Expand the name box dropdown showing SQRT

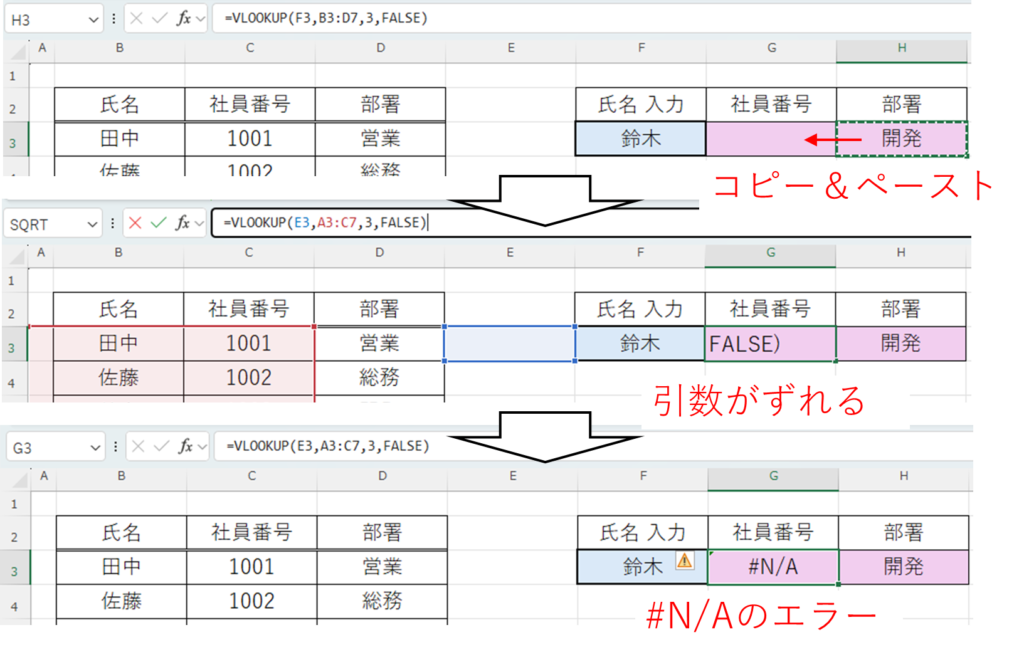(93, 223)
